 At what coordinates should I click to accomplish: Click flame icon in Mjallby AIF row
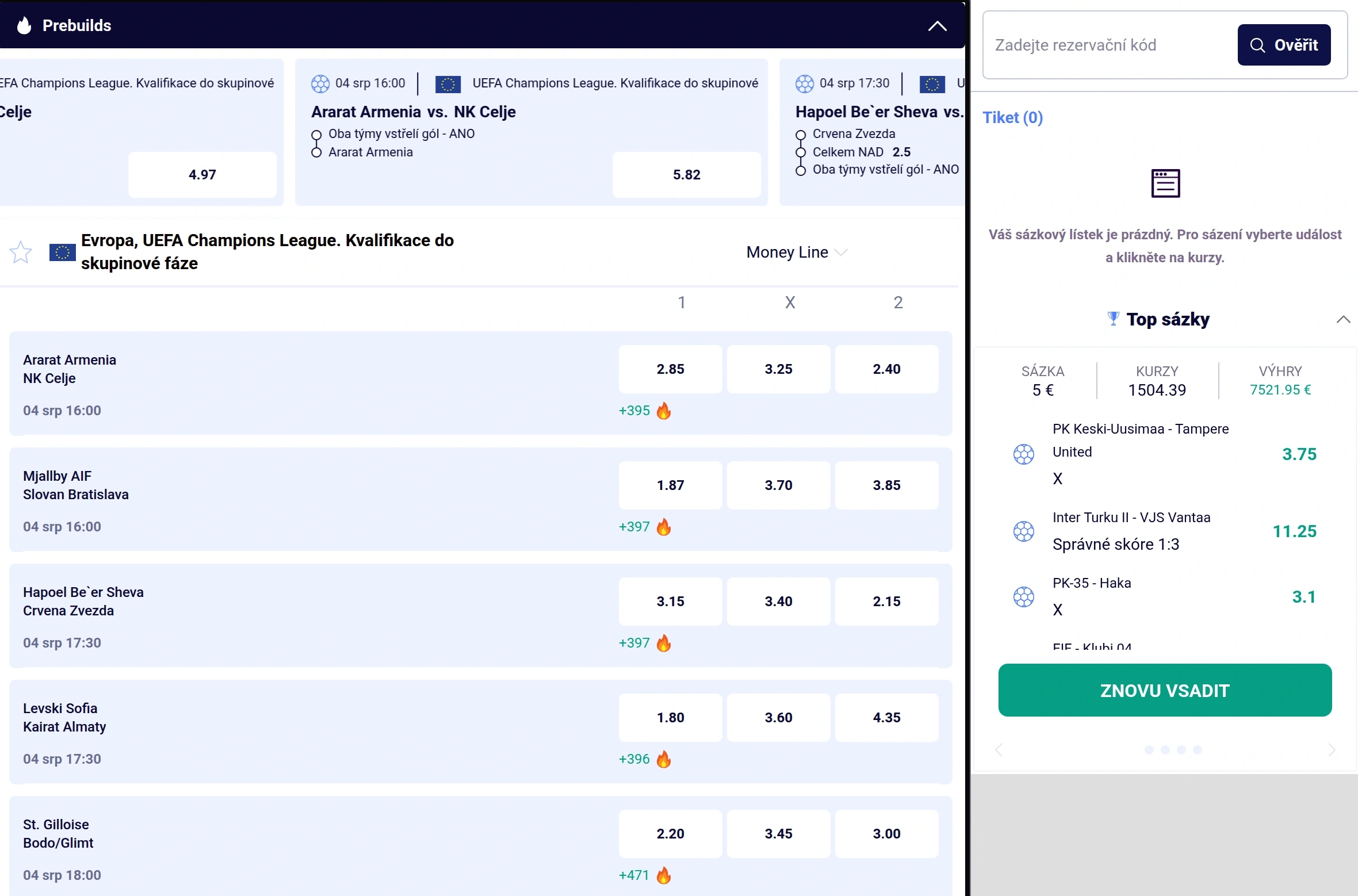point(664,527)
